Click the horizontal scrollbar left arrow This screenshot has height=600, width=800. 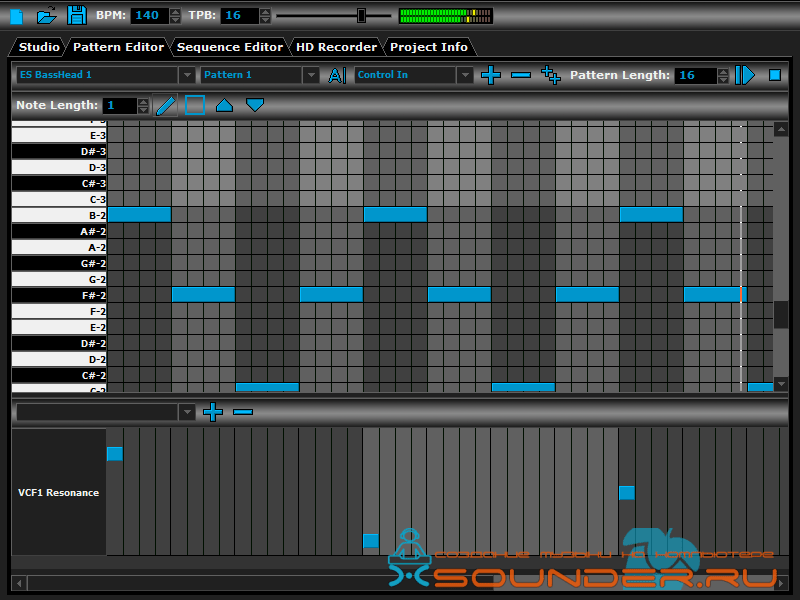pyautogui.click(x=19, y=582)
